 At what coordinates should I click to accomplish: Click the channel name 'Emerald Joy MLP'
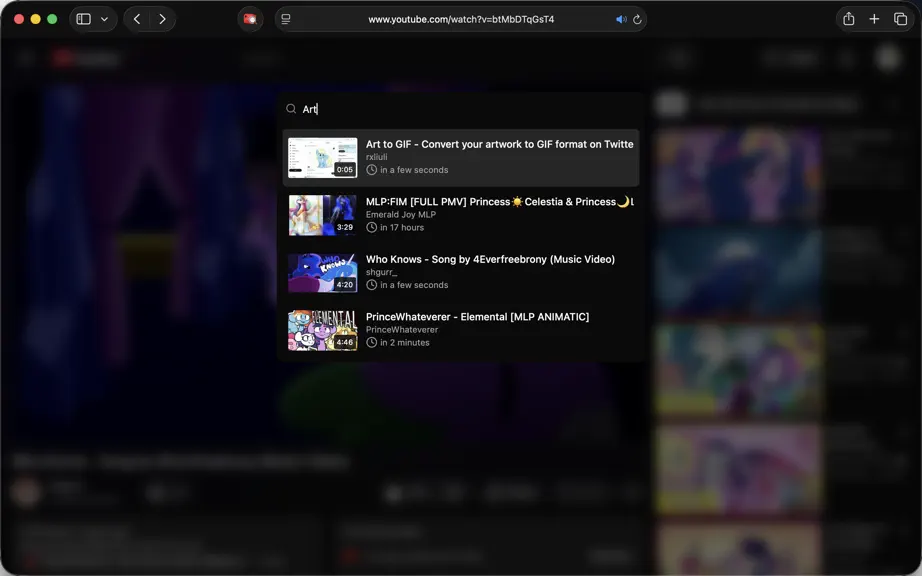[x=400, y=215]
